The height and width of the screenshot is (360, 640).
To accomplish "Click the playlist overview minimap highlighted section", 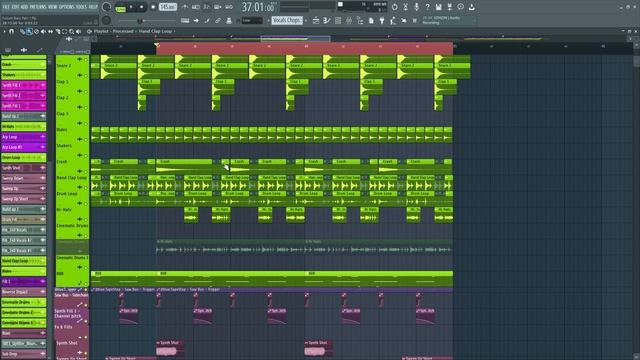I will tap(296, 38).
